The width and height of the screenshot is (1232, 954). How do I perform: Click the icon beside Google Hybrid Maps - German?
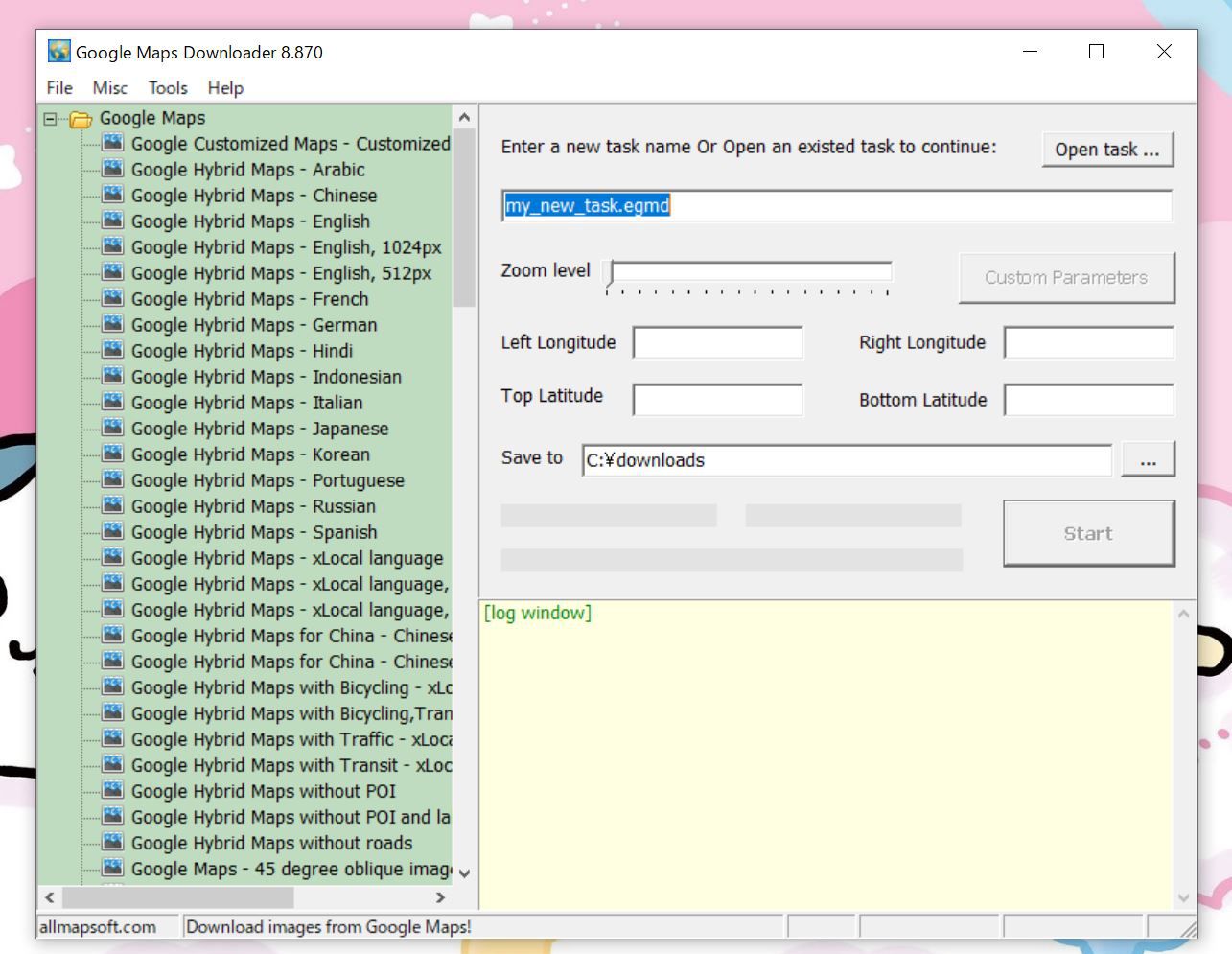pos(113,324)
